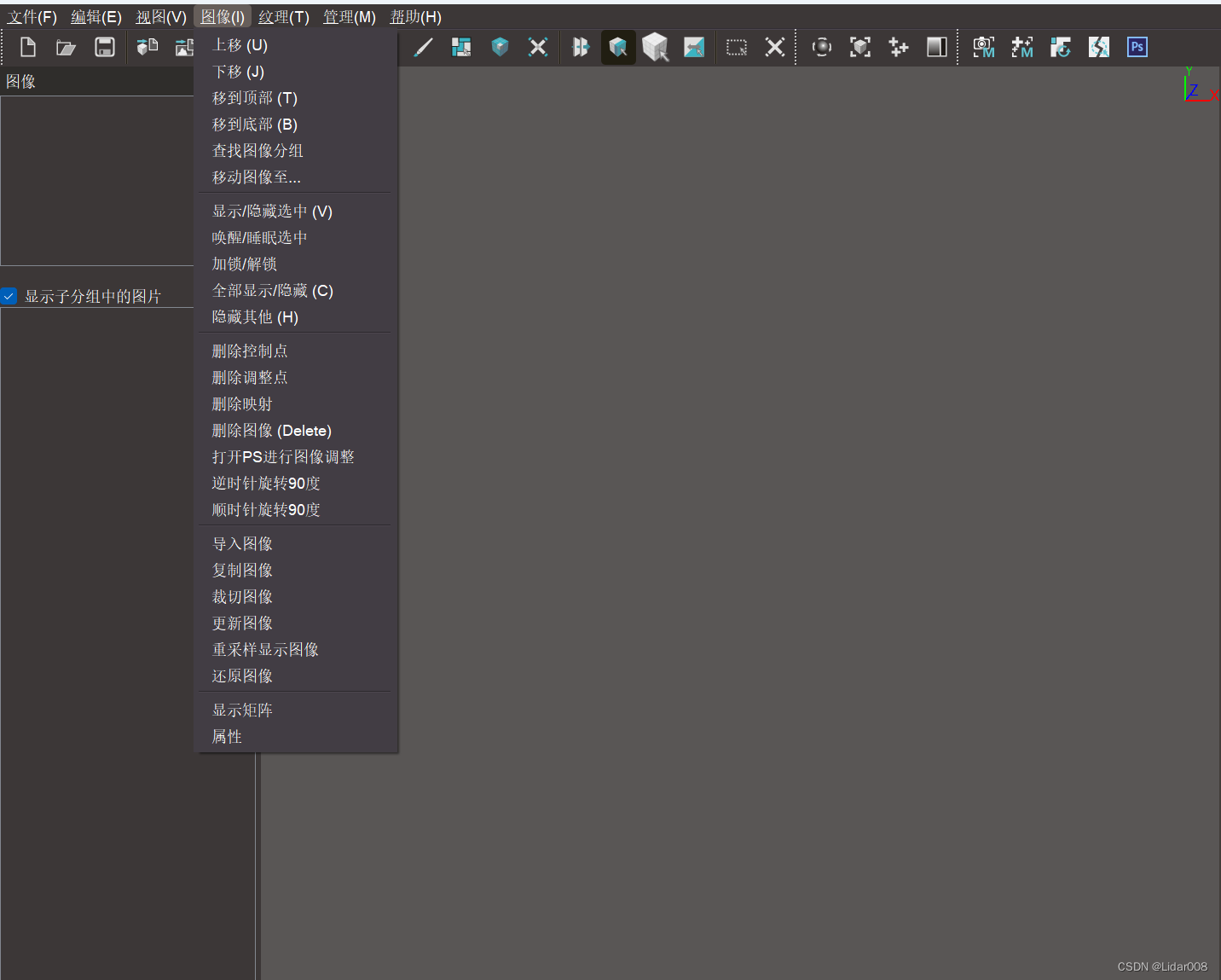1221x980 pixels.
Task: Close the 图像(I) menu
Action: [223, 17]
